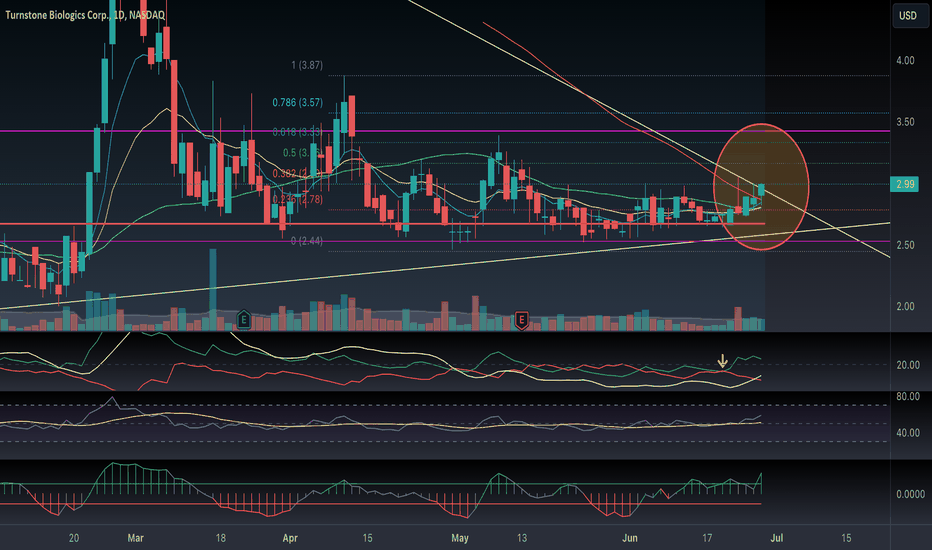Viewport: 932px width, 550px height.
Task: Click the Apr date on the time axis
Action: point(290,538)
